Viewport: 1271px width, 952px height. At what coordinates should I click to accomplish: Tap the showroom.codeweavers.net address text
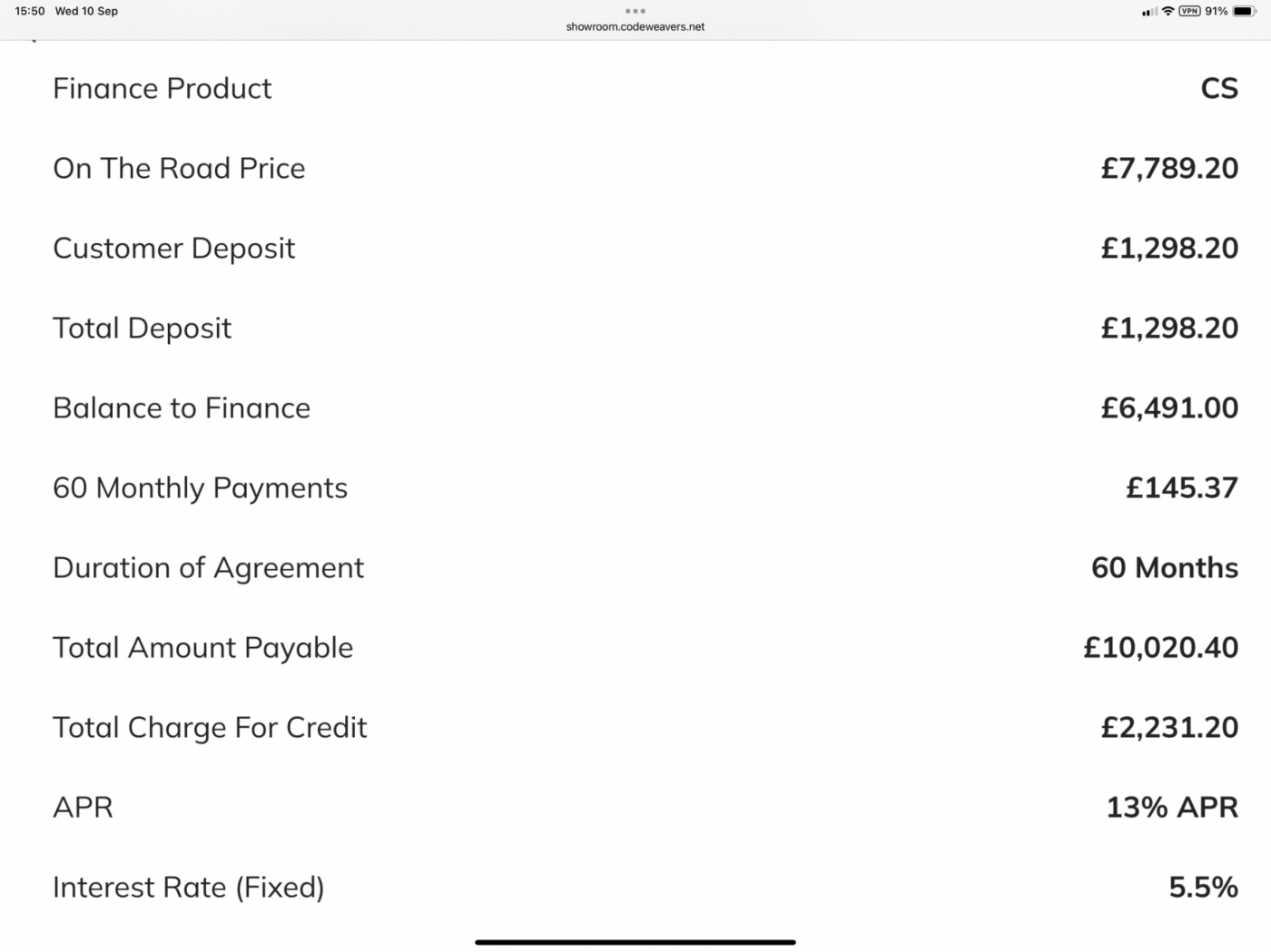click(635, 26)
